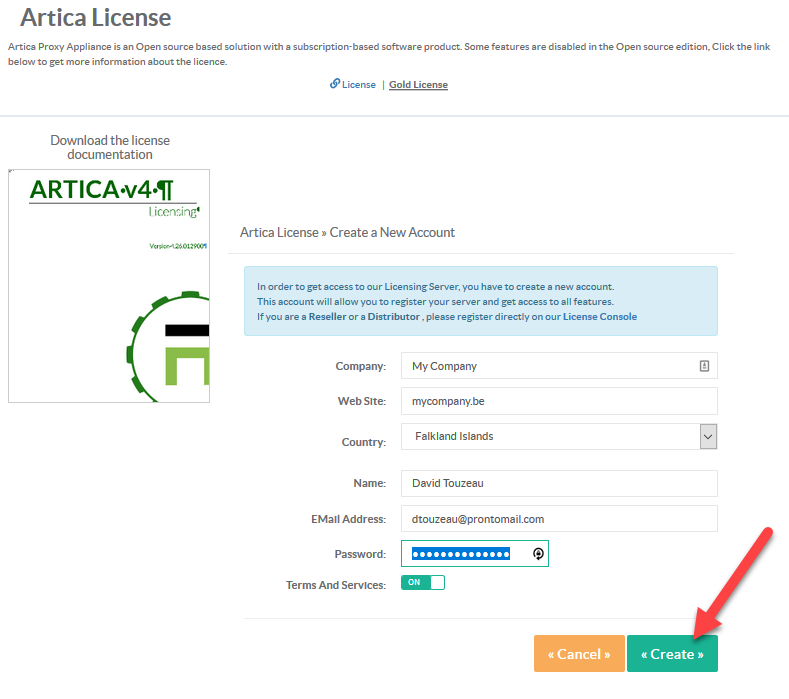Click the contact card icon in Company field
This screenshot has width=789, height=699.
coord(704,366)
